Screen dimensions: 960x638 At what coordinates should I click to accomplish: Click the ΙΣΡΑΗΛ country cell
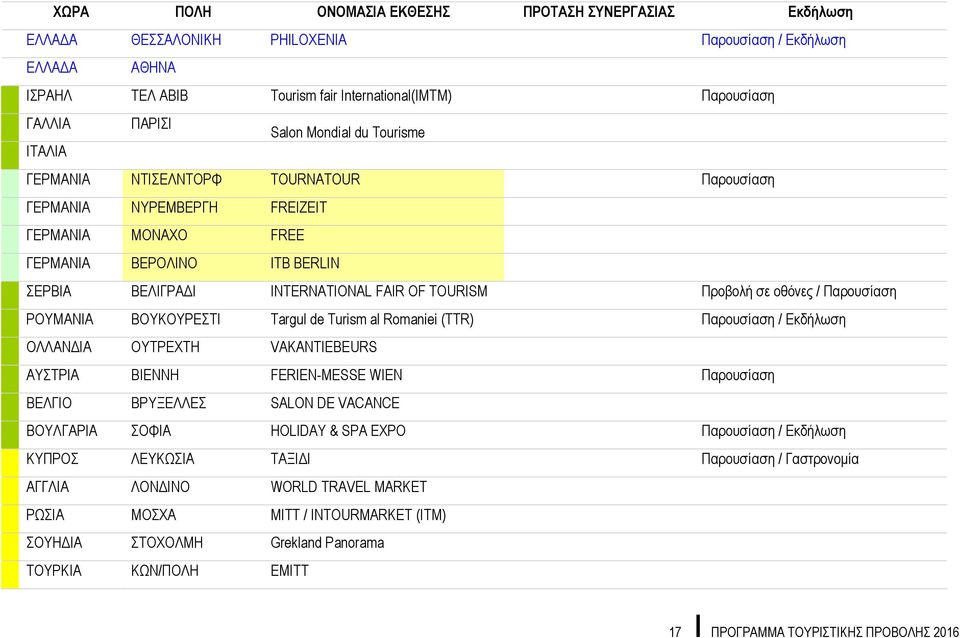49,96
